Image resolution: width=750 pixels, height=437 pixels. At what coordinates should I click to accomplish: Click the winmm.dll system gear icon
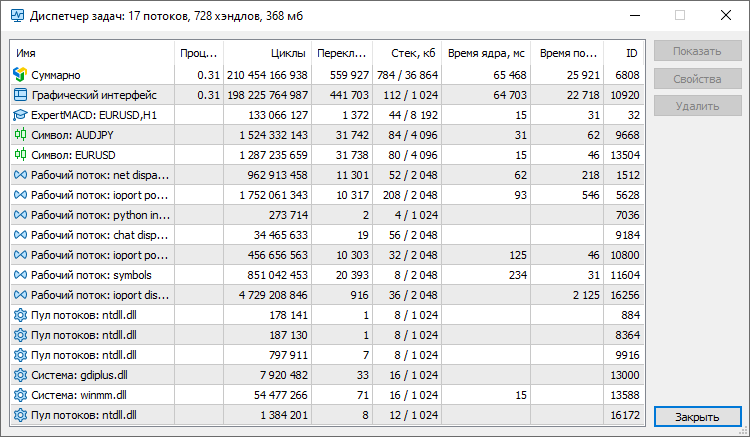click(x=20, y=395)
